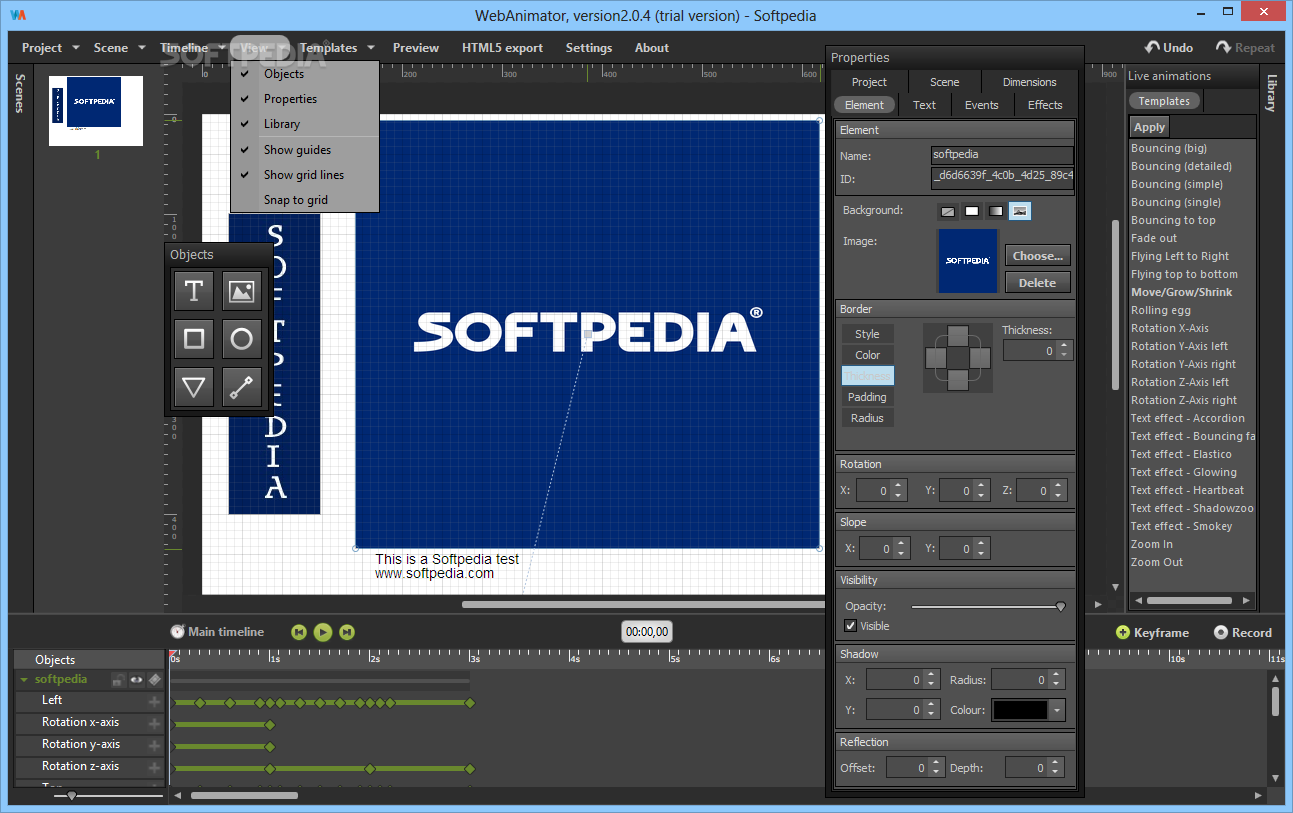This screenshot has height=813, width=1293.
Task: Toggle Show grid lines option
Action: point(305,175)
